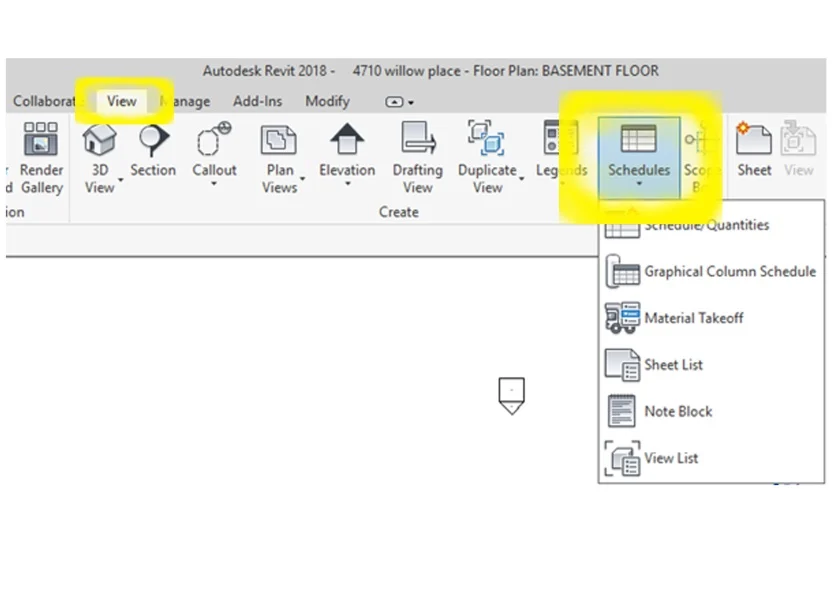This screenshot has height=607, width=839.
Task: Open the Add-Ins ribbon tab
Action: pos(257,101)
